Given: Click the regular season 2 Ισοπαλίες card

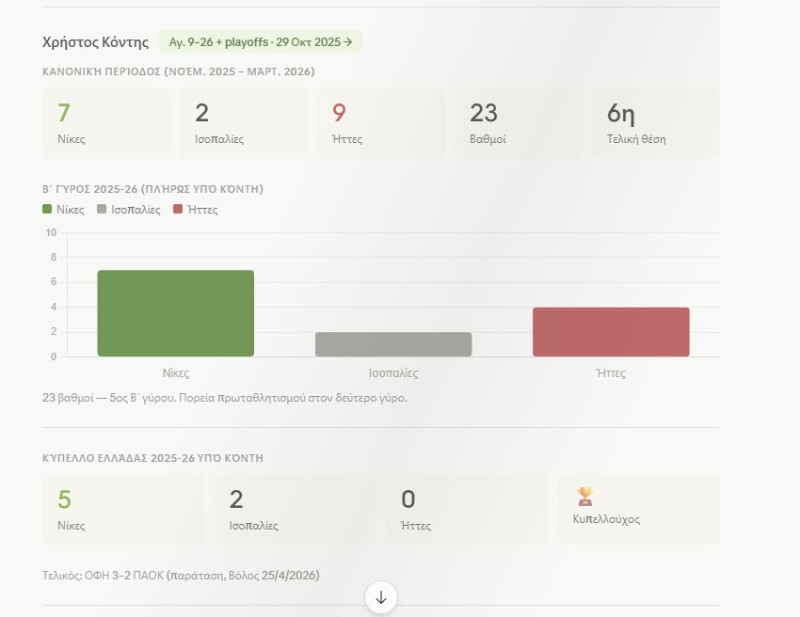Looking at the screenshot, I should pos(243,123).
